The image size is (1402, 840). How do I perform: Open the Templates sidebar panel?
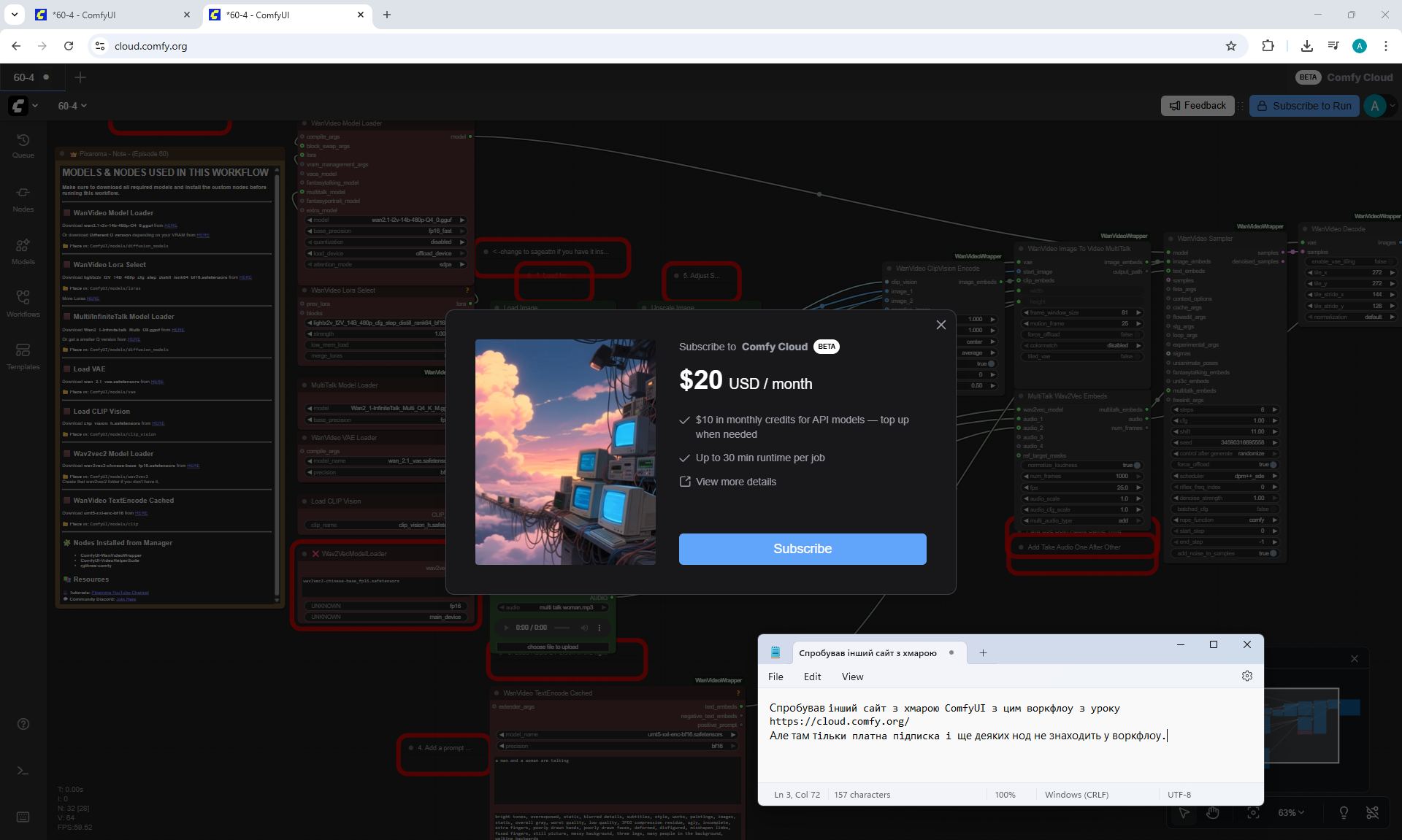pos(23,356)
